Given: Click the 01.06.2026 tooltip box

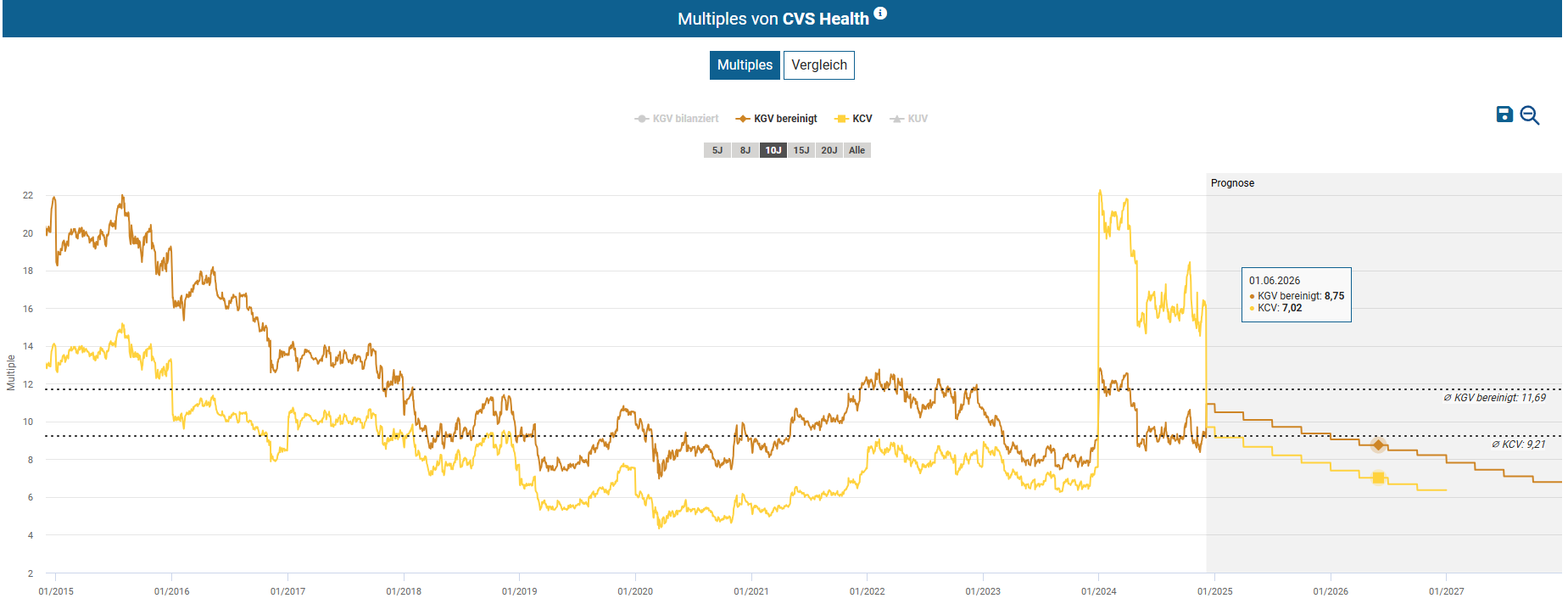Looking at the screenshot, I should click(x=1296, y=294).
